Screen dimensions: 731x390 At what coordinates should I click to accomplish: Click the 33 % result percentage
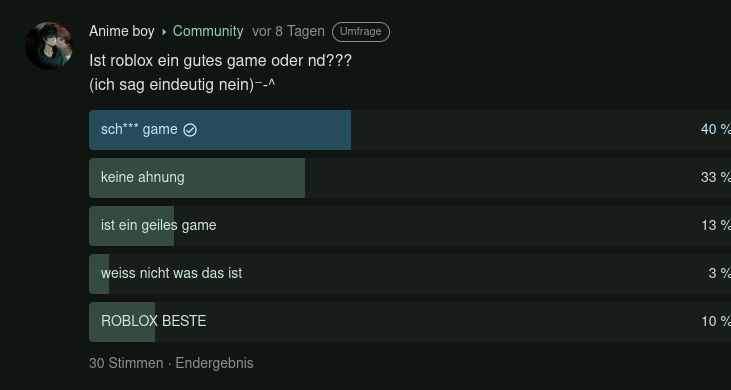pos(716,178)
